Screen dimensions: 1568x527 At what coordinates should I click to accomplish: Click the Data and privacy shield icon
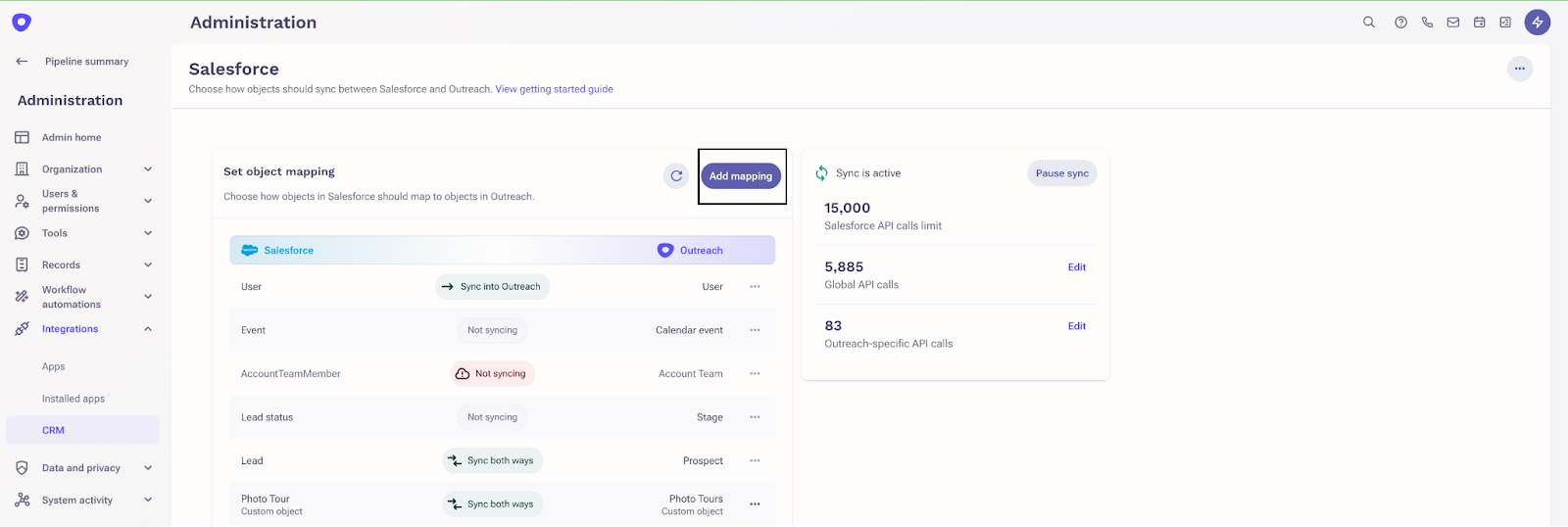tap(22, 468)
